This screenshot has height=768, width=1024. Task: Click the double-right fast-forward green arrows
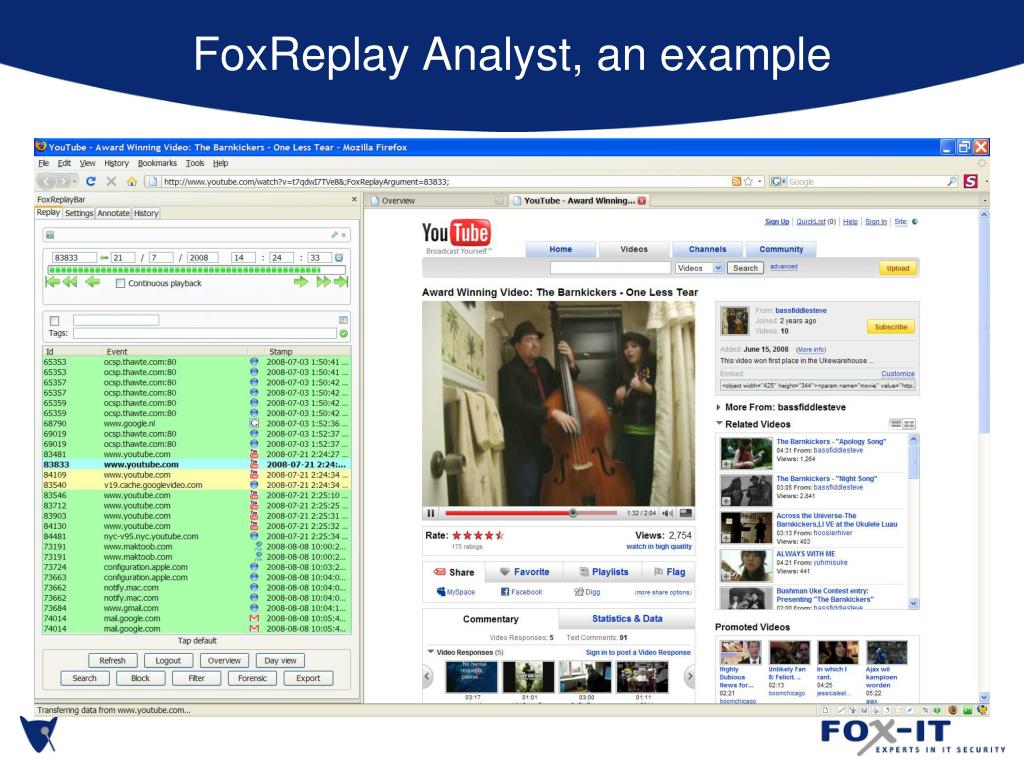point(323,282)
